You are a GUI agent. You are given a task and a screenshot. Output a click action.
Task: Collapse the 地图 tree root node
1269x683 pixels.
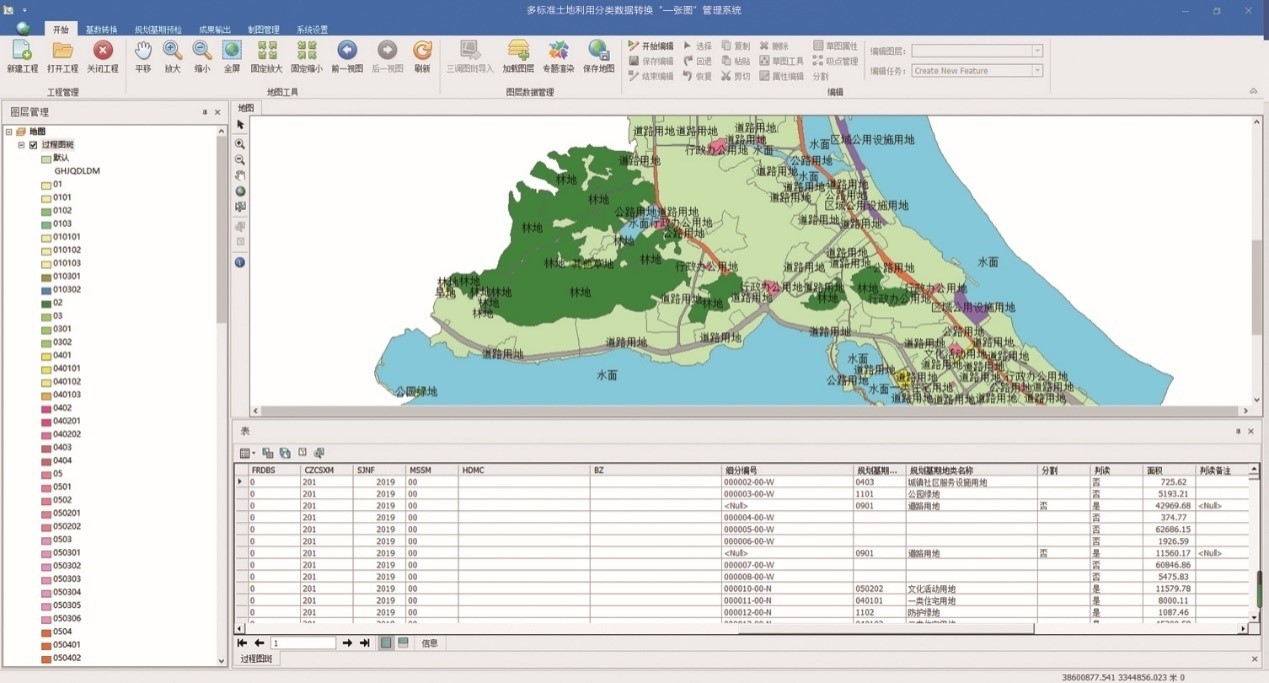(9, 132)
